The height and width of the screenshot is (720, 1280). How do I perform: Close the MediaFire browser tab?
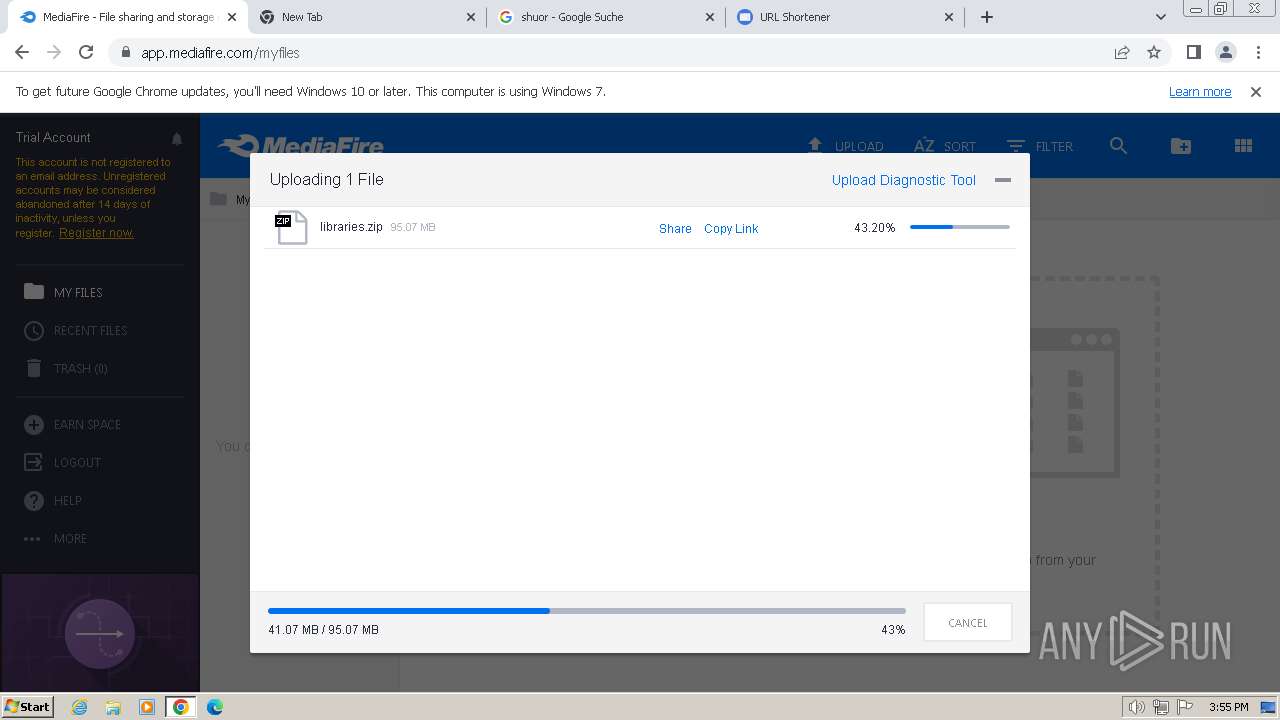pos(232,17)
